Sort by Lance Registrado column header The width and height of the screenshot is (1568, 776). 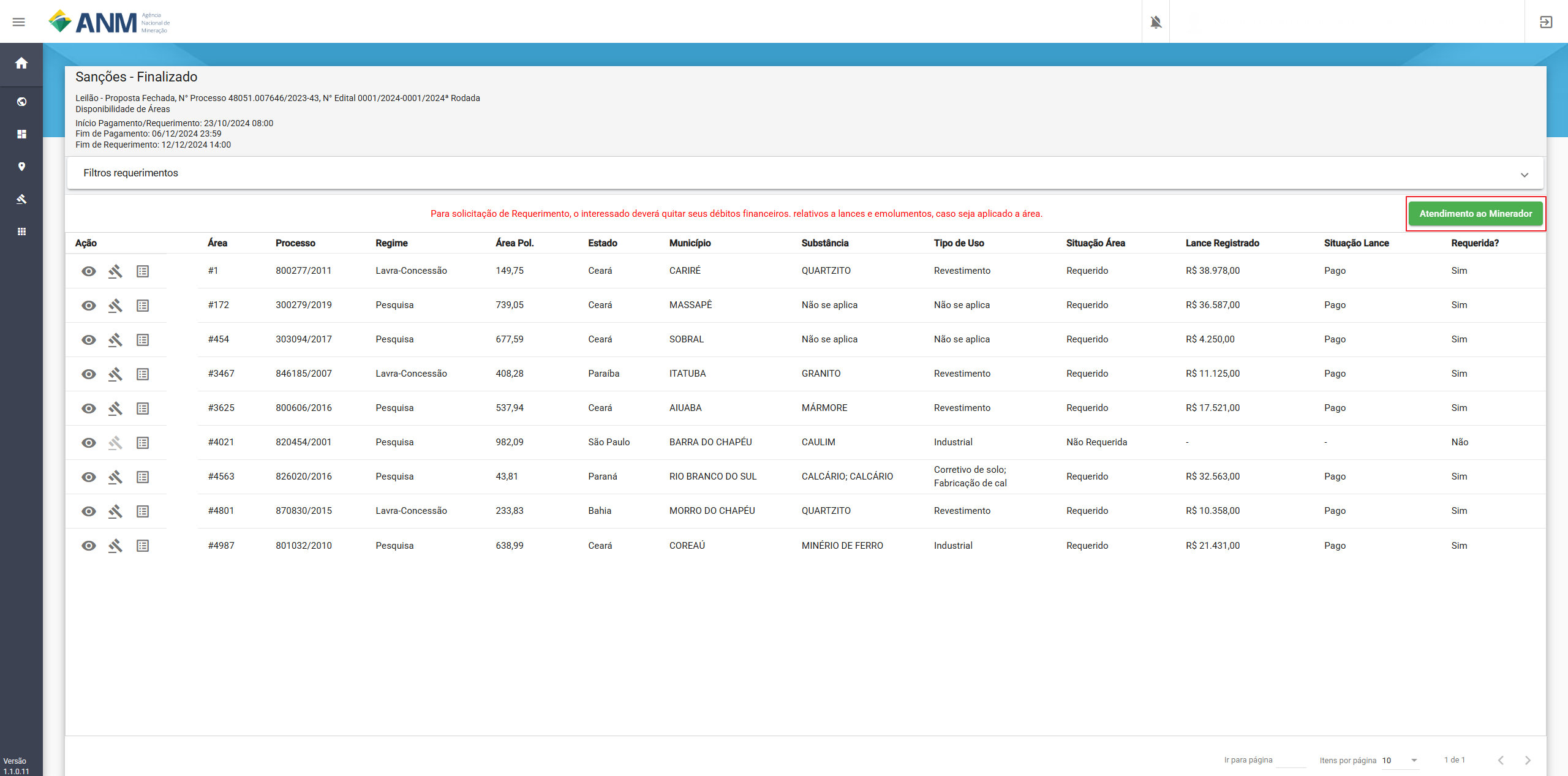1223,243
